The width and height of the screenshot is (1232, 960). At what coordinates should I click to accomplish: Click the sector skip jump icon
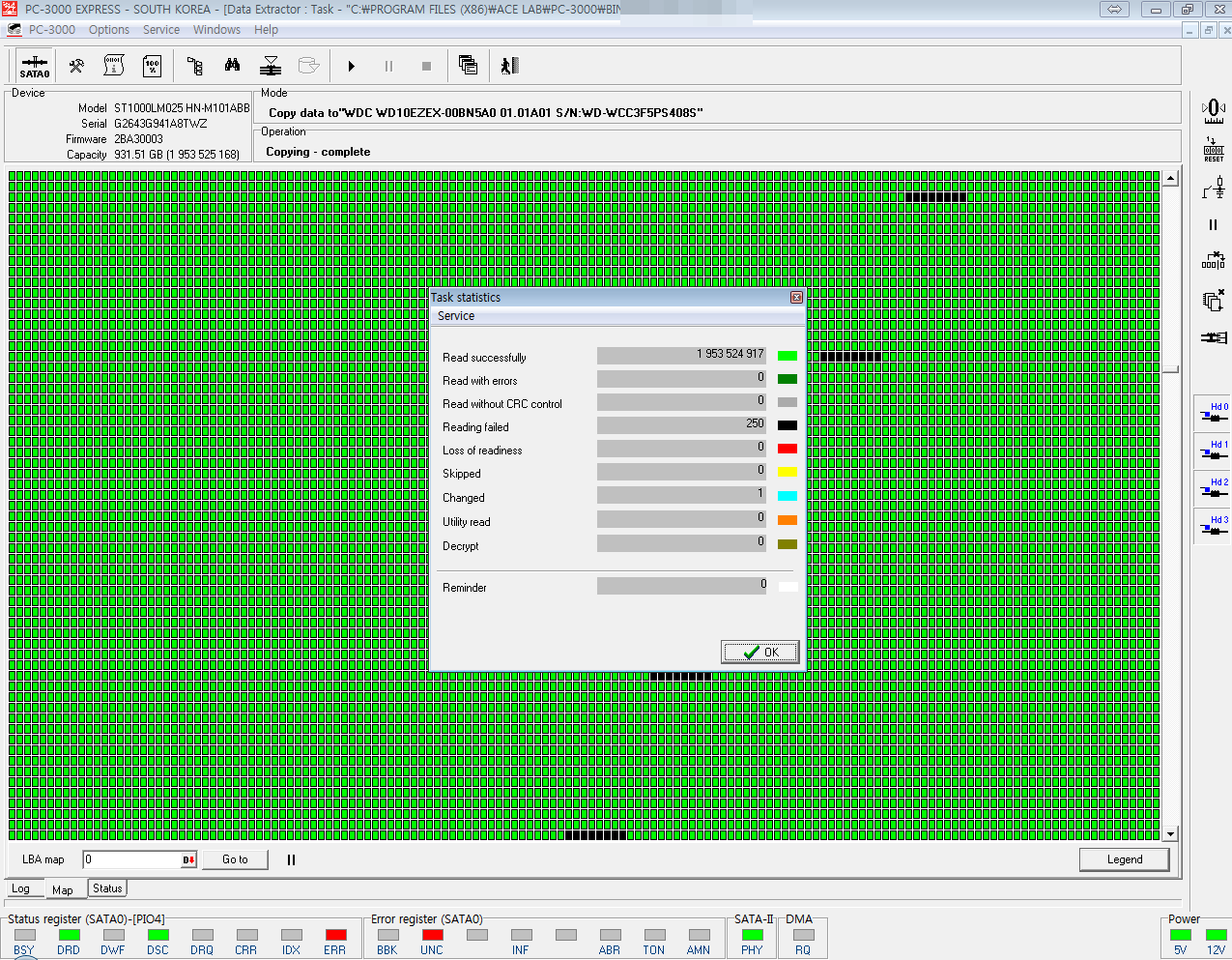tap(1214, 262)
